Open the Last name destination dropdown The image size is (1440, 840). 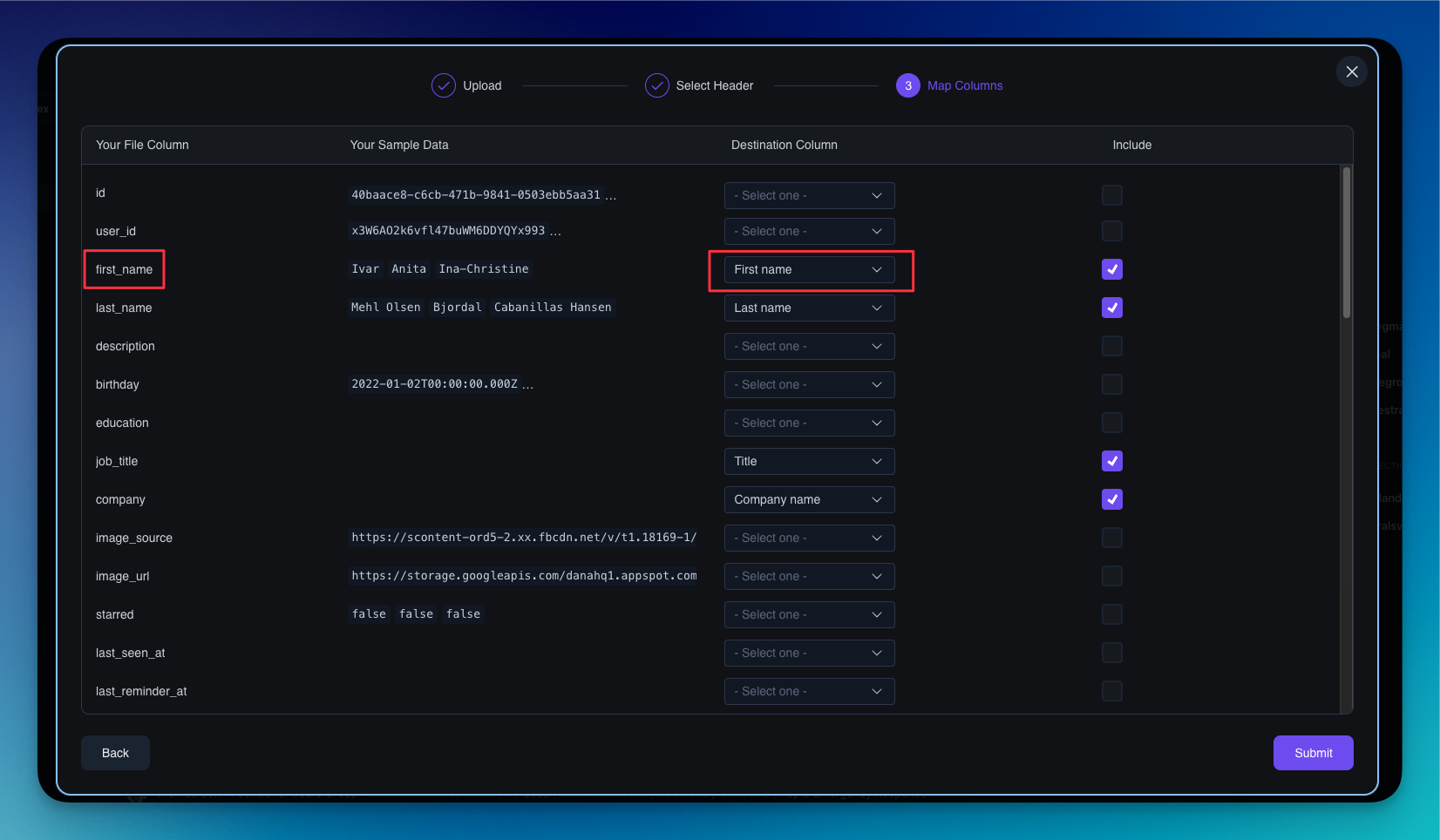pyautogui.click(x=810, y=308)
